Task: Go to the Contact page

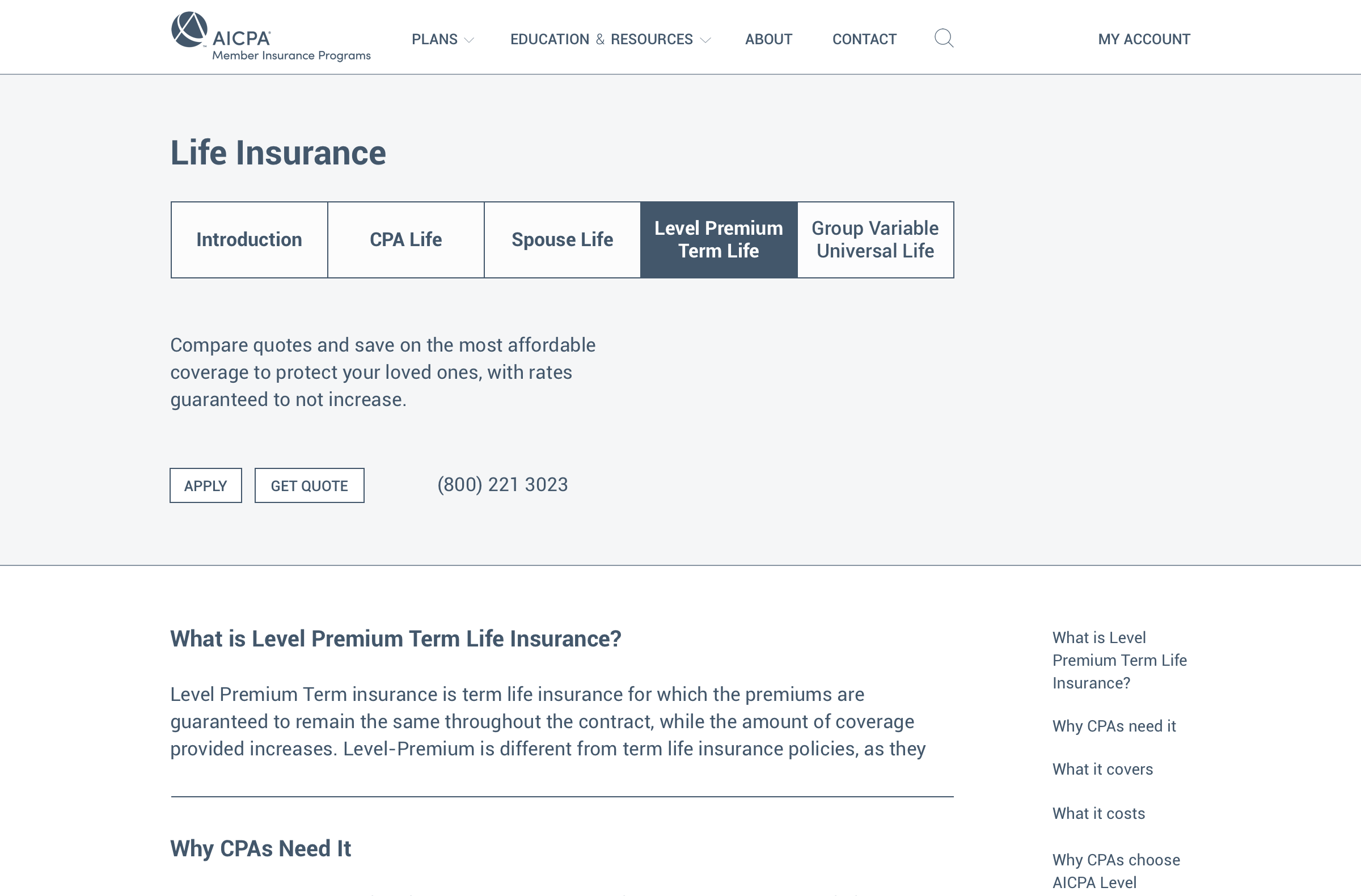Action: coord(864,40)
